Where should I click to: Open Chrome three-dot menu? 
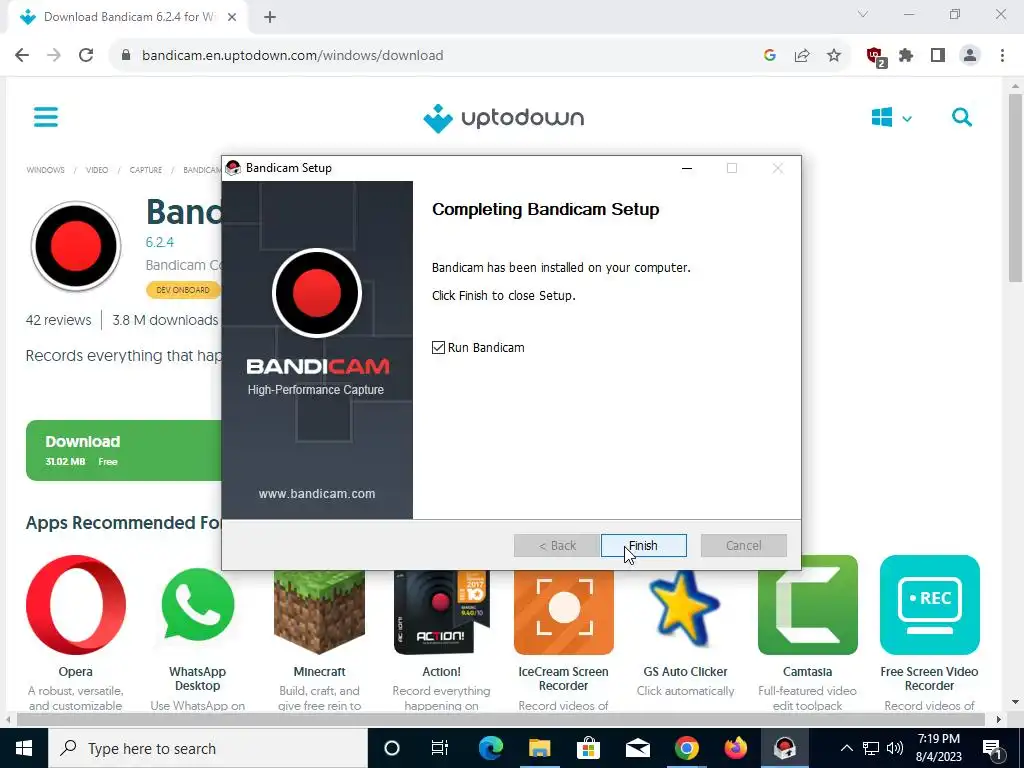tap(1002, 56)
